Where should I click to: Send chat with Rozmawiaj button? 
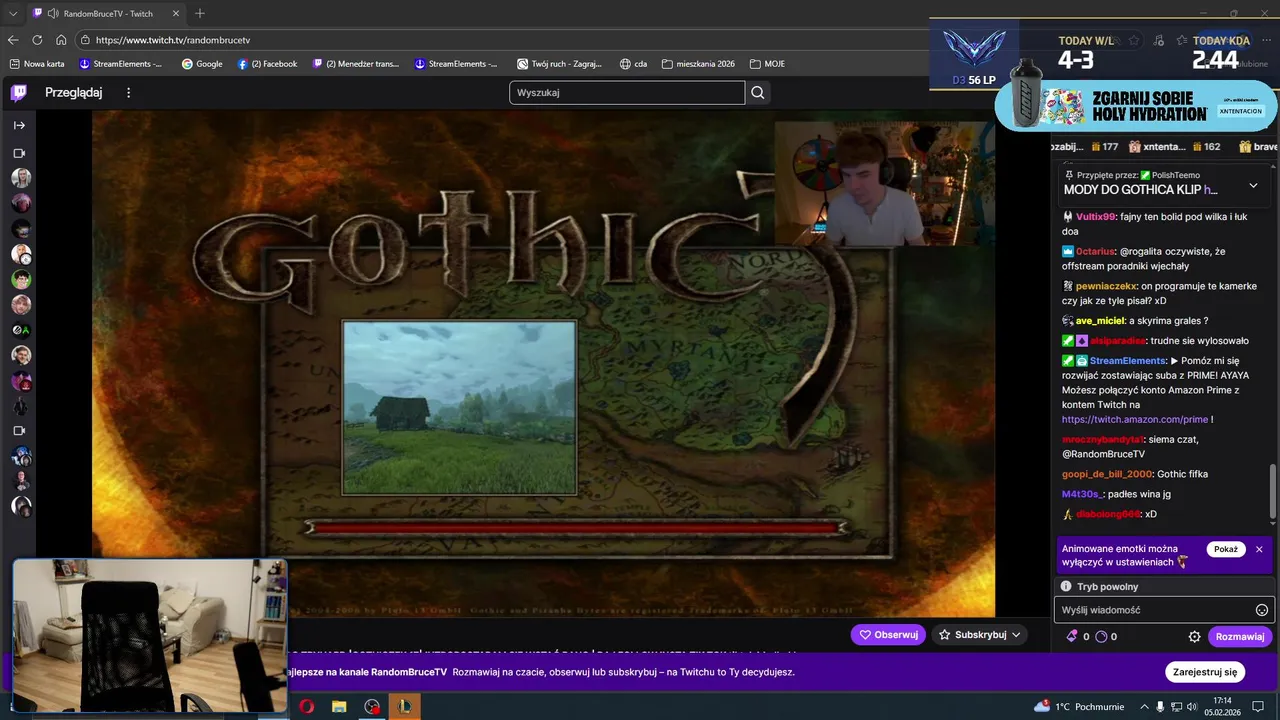[1240, 636]
